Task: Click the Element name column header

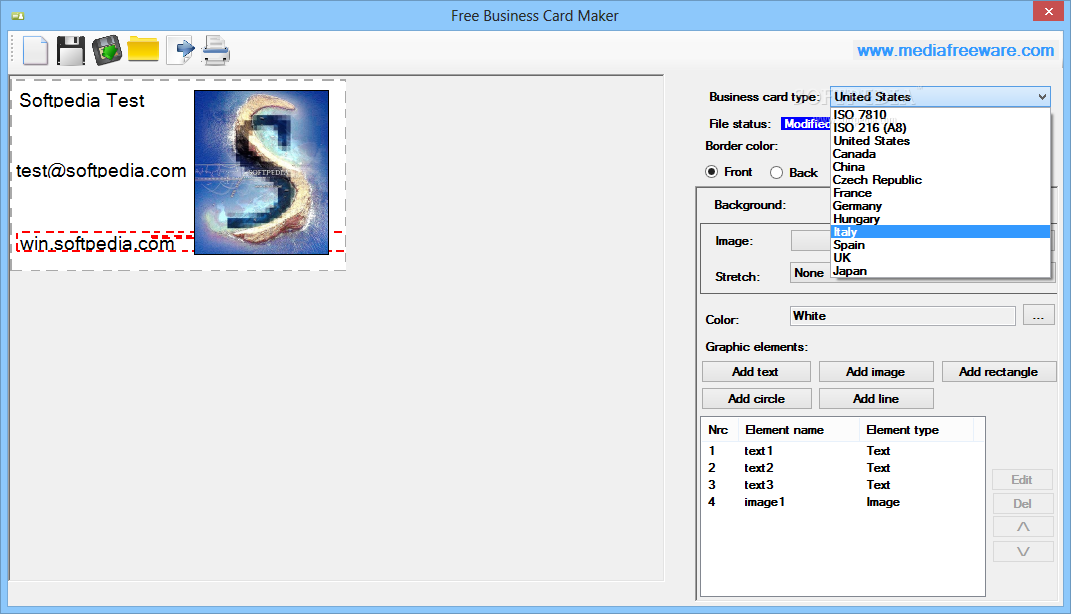Action: coord(798,430)
